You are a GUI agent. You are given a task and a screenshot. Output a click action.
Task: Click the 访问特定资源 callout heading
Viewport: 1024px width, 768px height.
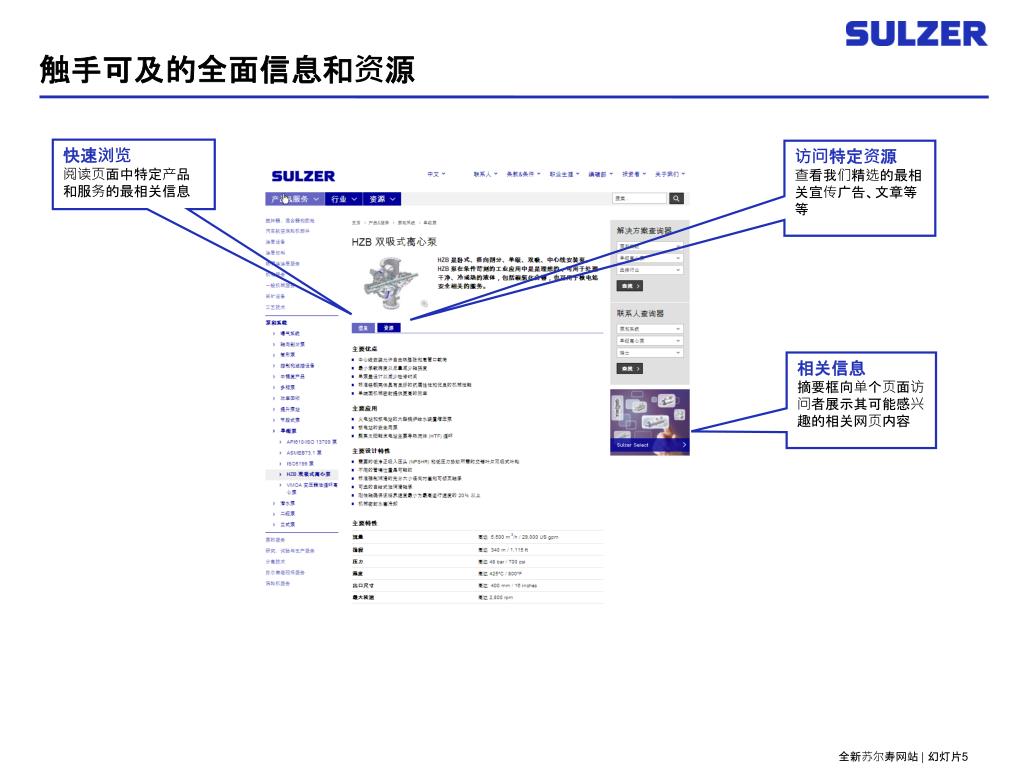pyautogui.click(x=846, y=157)
